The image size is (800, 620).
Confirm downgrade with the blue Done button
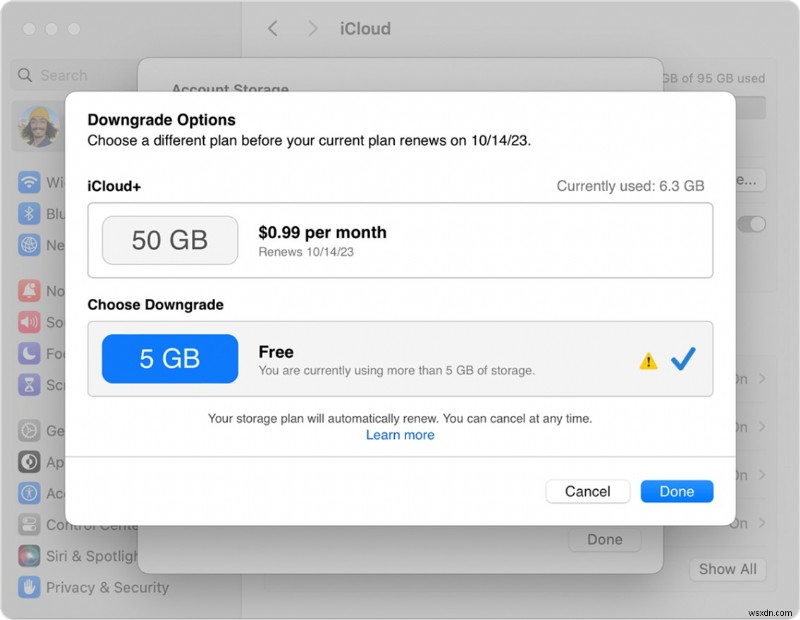(677, 491)
